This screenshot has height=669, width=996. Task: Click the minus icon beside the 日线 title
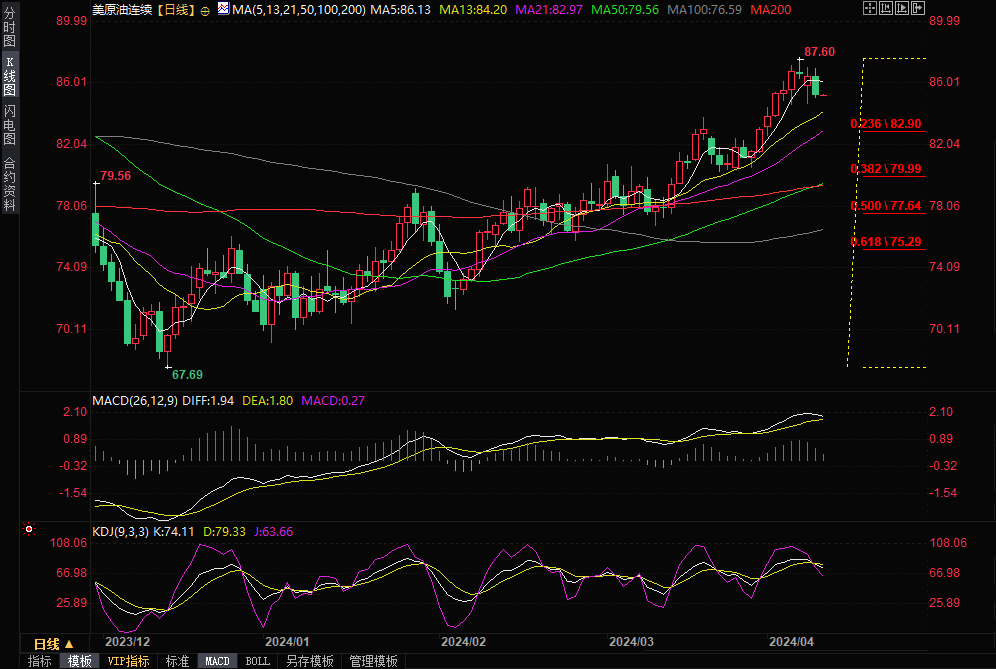tap(205, 9)
